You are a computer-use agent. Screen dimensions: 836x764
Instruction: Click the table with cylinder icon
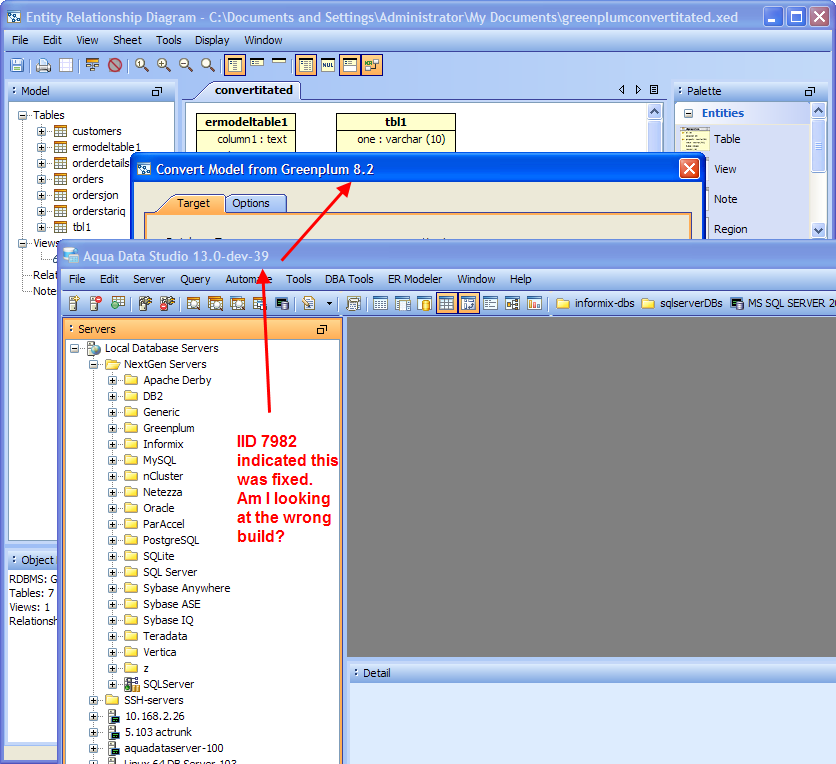(424, 303)
